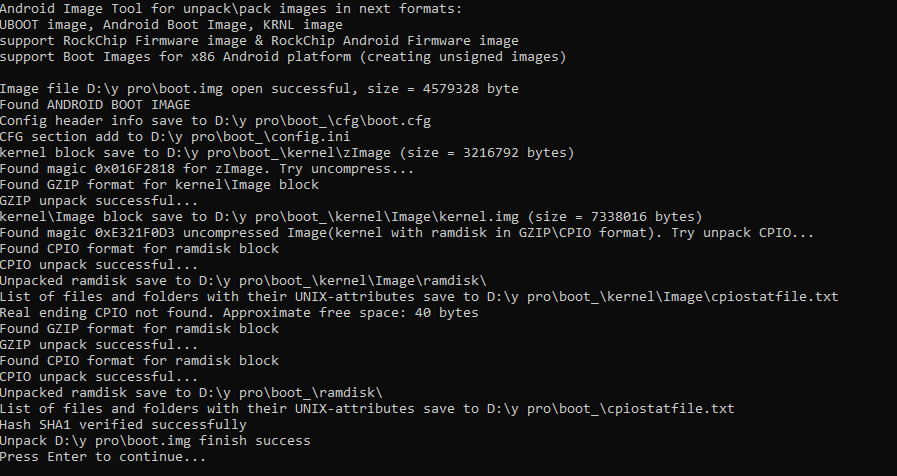Click the kernel block zImage save line
Viewport: 897px width, 476px height.
click(x=287, y=152)
